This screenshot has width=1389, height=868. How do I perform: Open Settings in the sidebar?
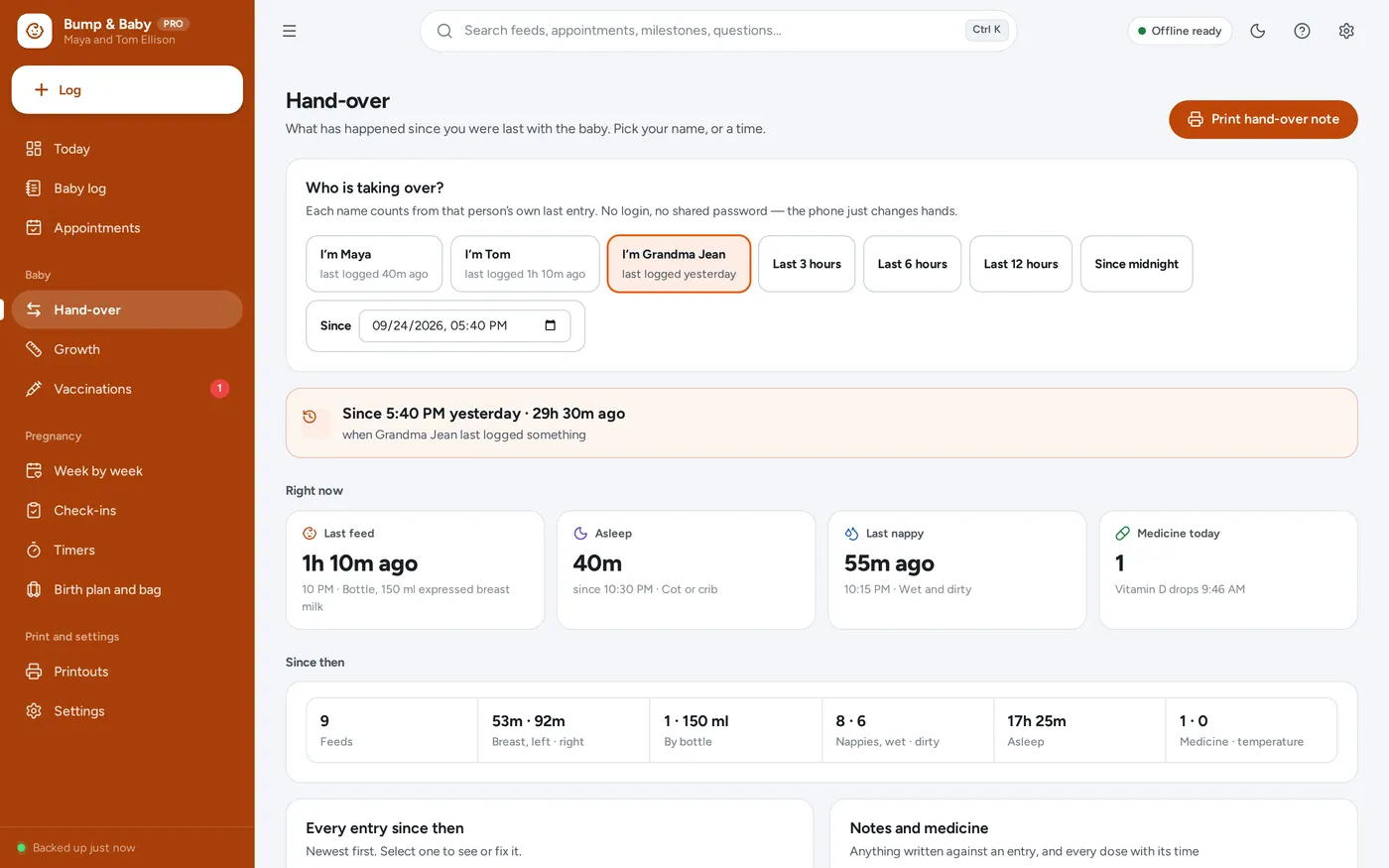(127, 711)
